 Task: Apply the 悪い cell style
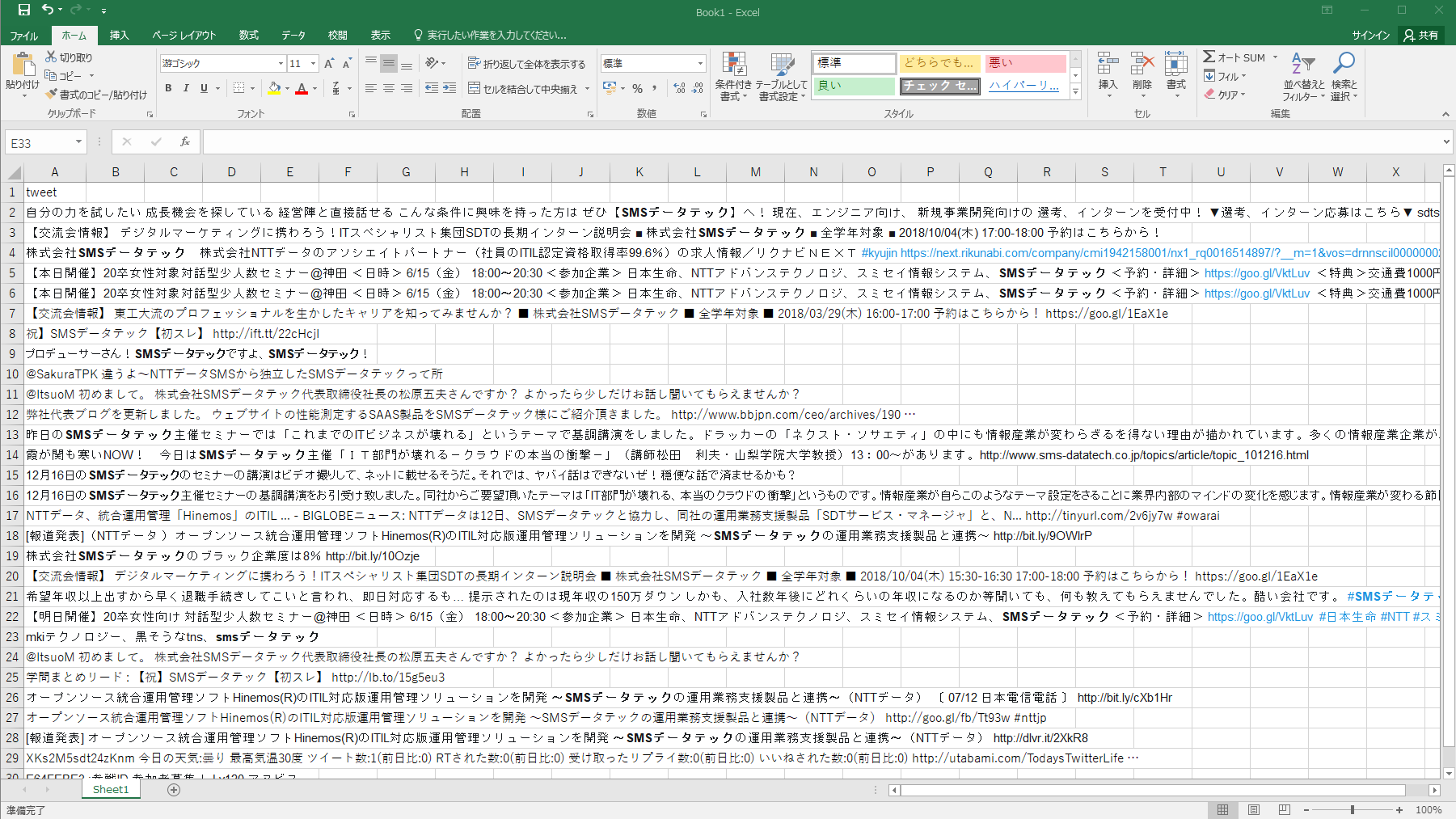pyautogui.click(x=1025, y=62)
